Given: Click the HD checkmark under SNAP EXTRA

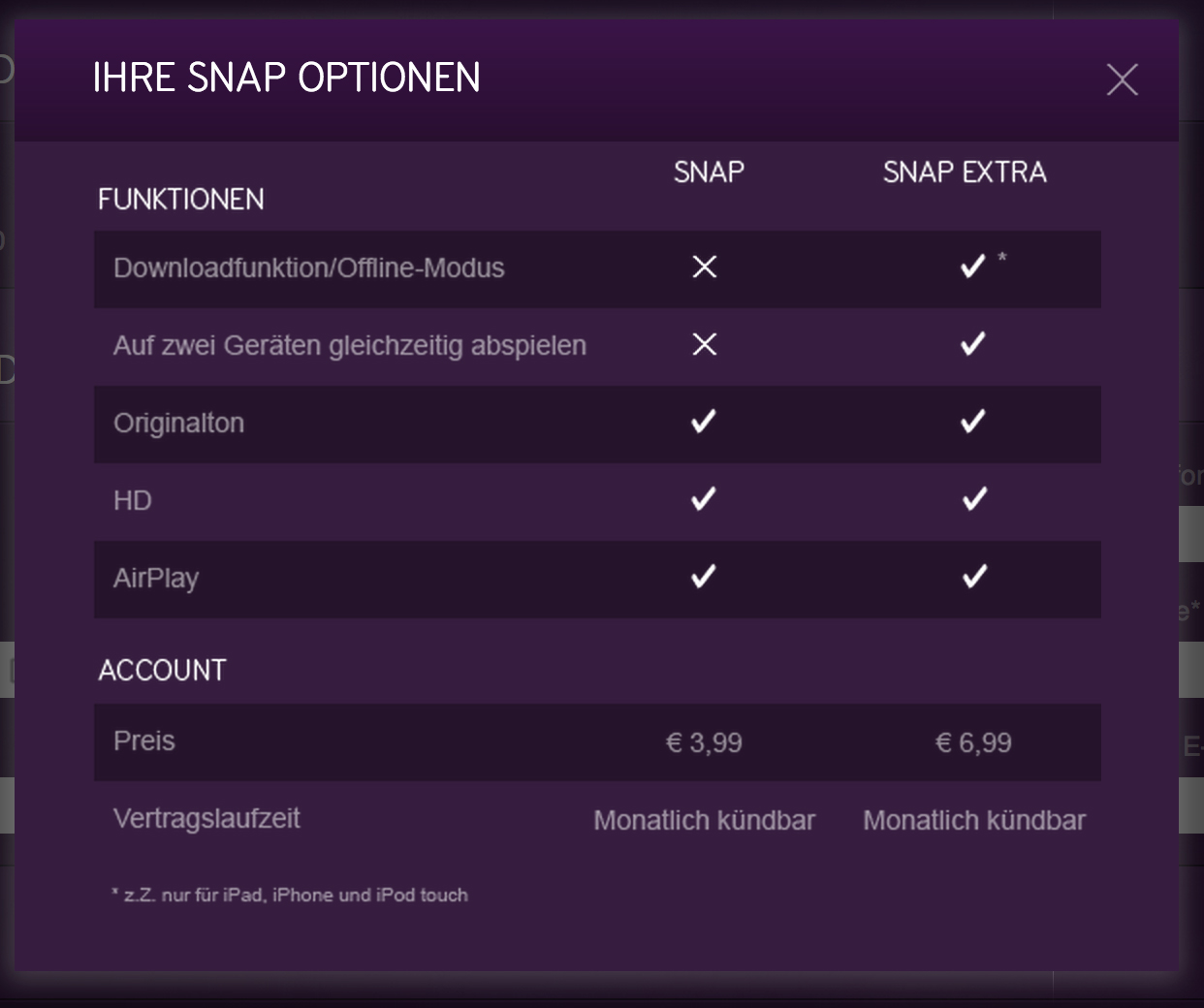Looking at the screenshot, I should 973,499.
